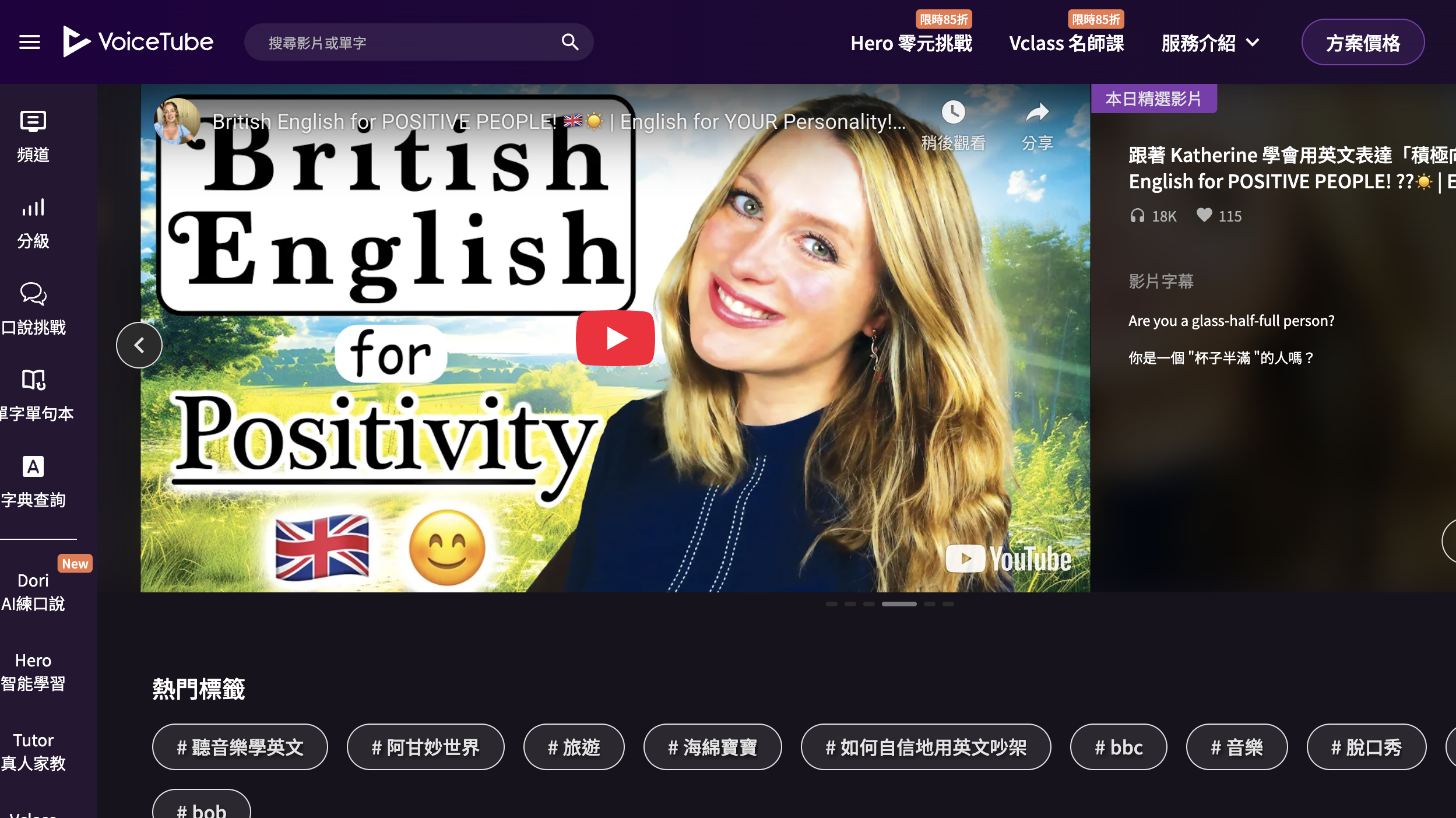Viewport: 1456px width, 818px height.
Task: Select the # 阿甘妙世界 tag
Action: [x=425, y=747]
